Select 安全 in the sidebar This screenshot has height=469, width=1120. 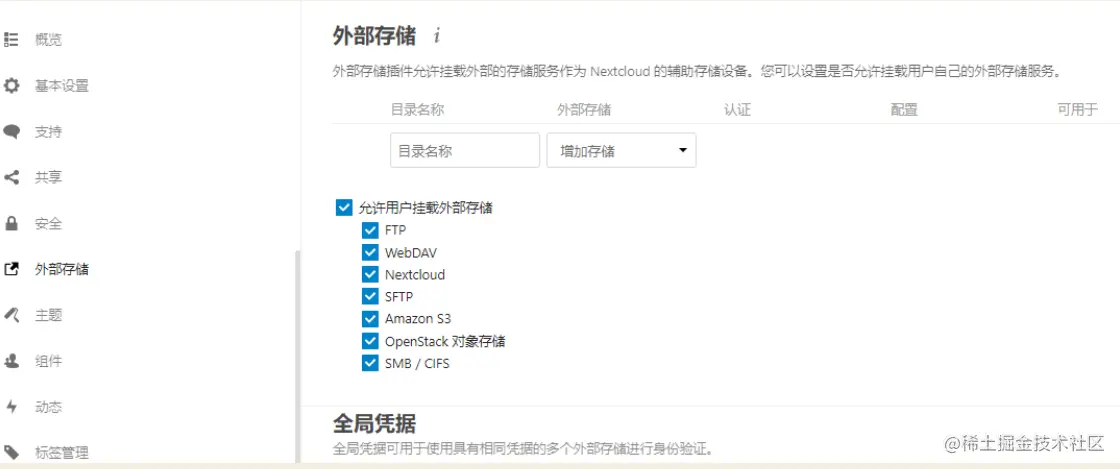pos(49,223)
